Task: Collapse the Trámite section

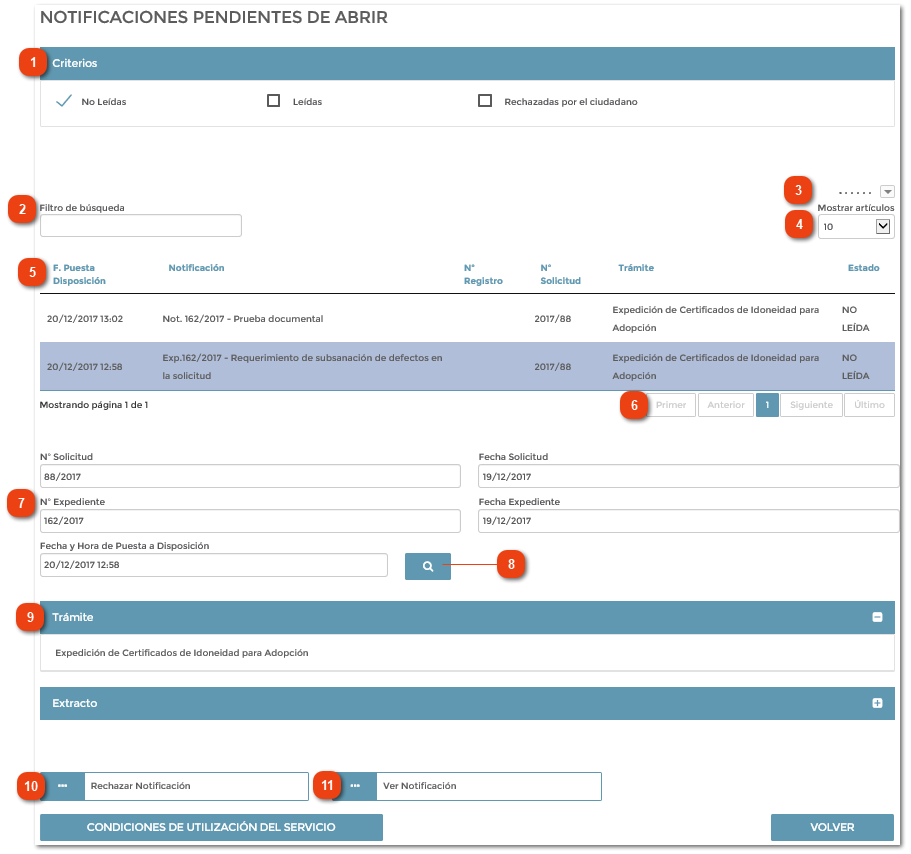Action: tap(879, 617)
